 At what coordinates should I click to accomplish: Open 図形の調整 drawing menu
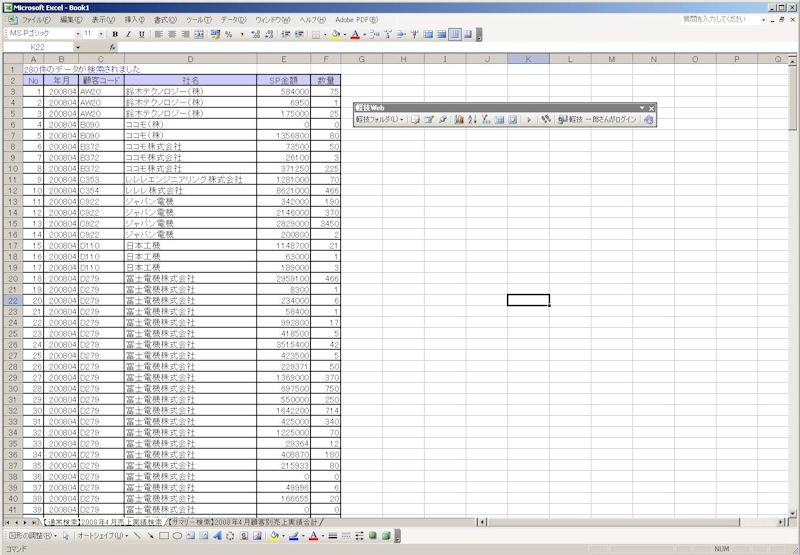tap(32, 536)
